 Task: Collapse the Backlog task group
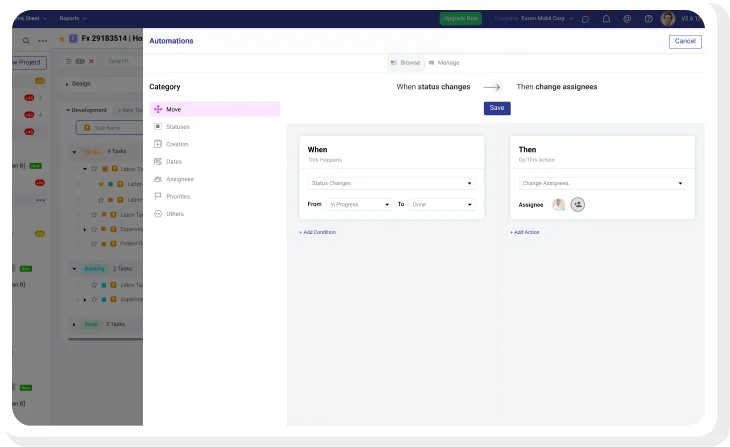pyautogui.click(x=74, y=269)
